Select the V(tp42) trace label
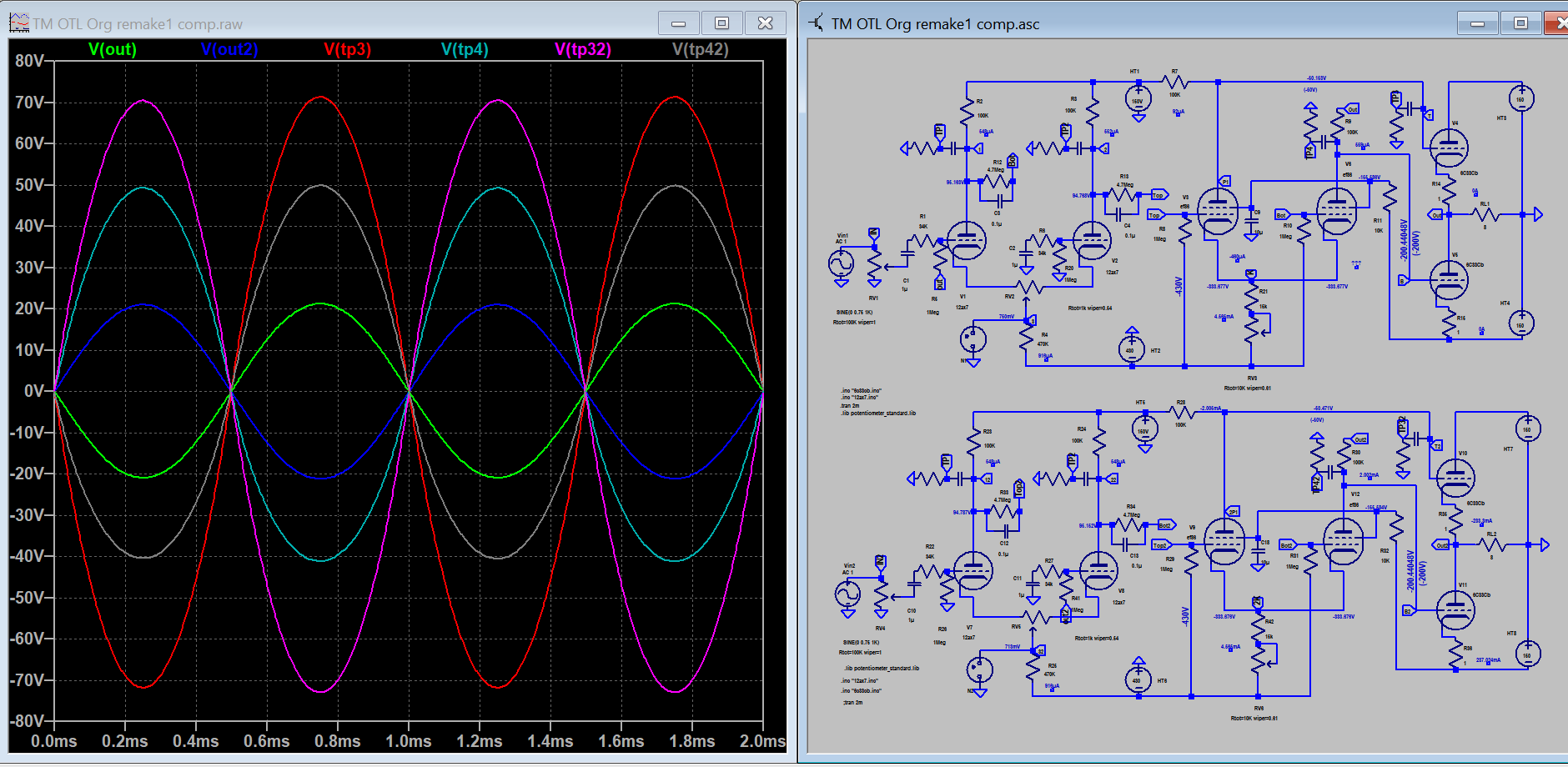 point(701,49)
